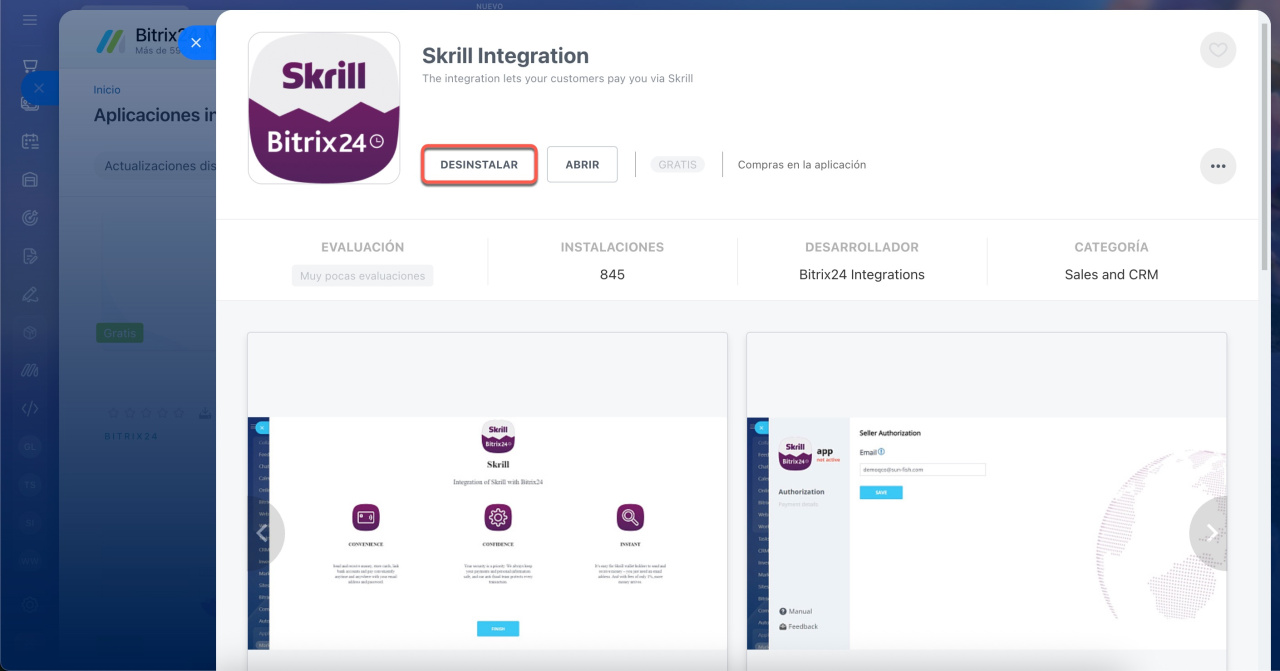Open the calendar icon in the left sidebar
This screenshot has height=671, width=1280.
coord(30,141)
